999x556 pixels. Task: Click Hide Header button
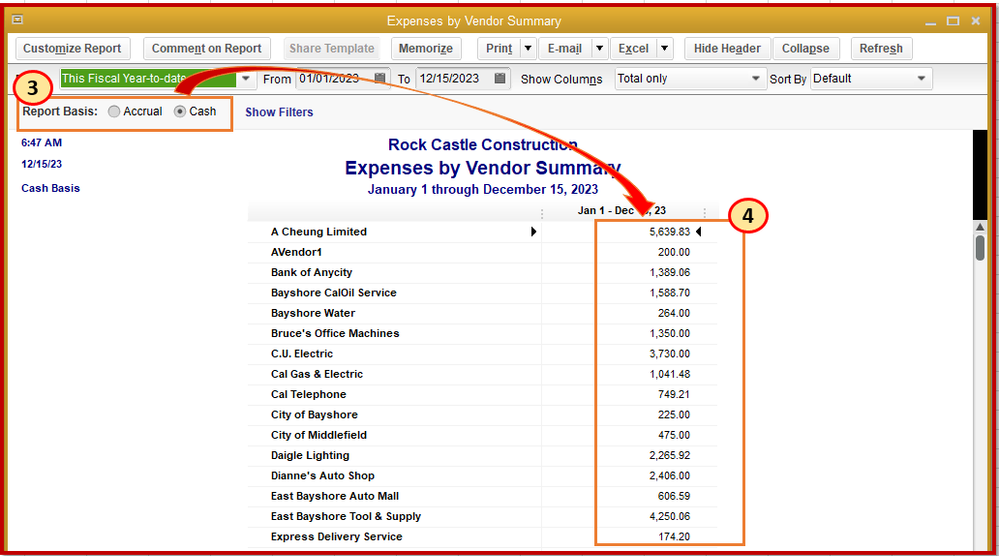pos(727,48)
